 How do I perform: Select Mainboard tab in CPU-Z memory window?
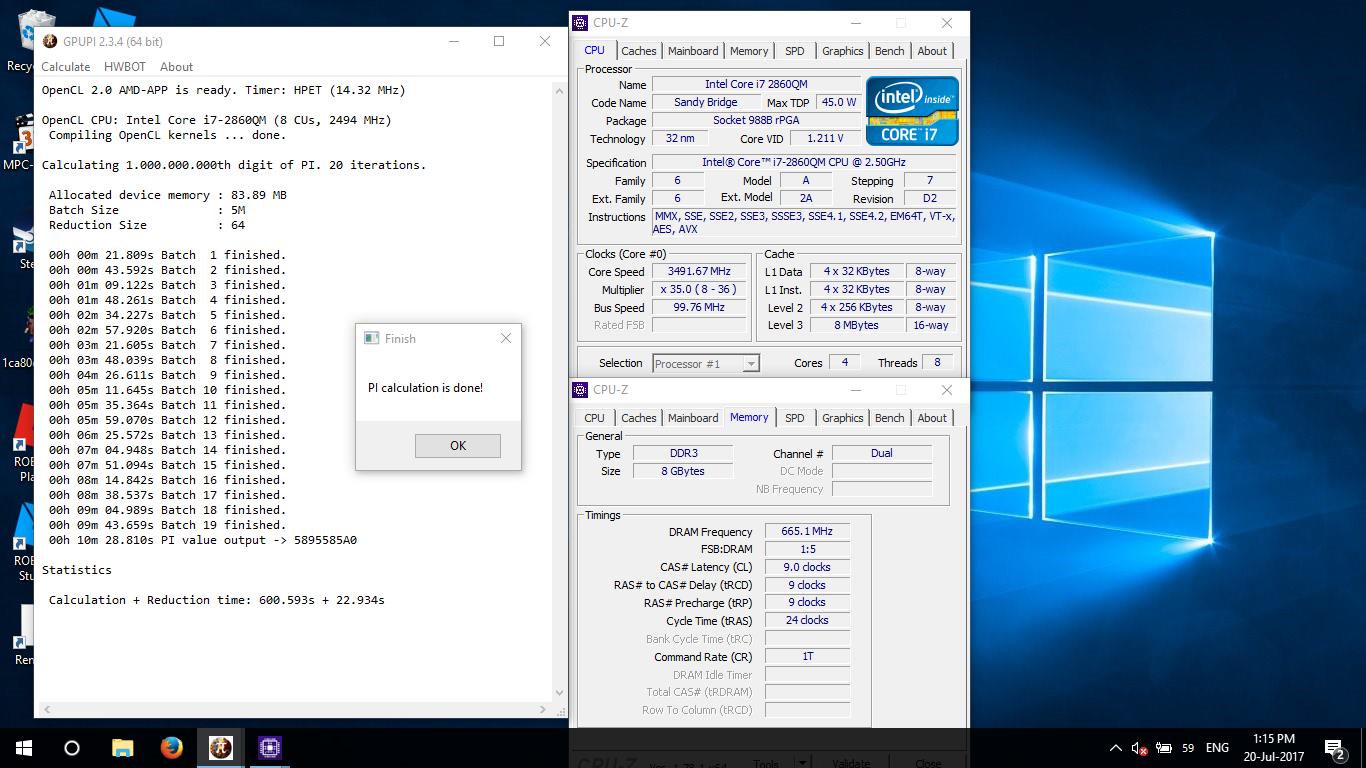(693, 418)
